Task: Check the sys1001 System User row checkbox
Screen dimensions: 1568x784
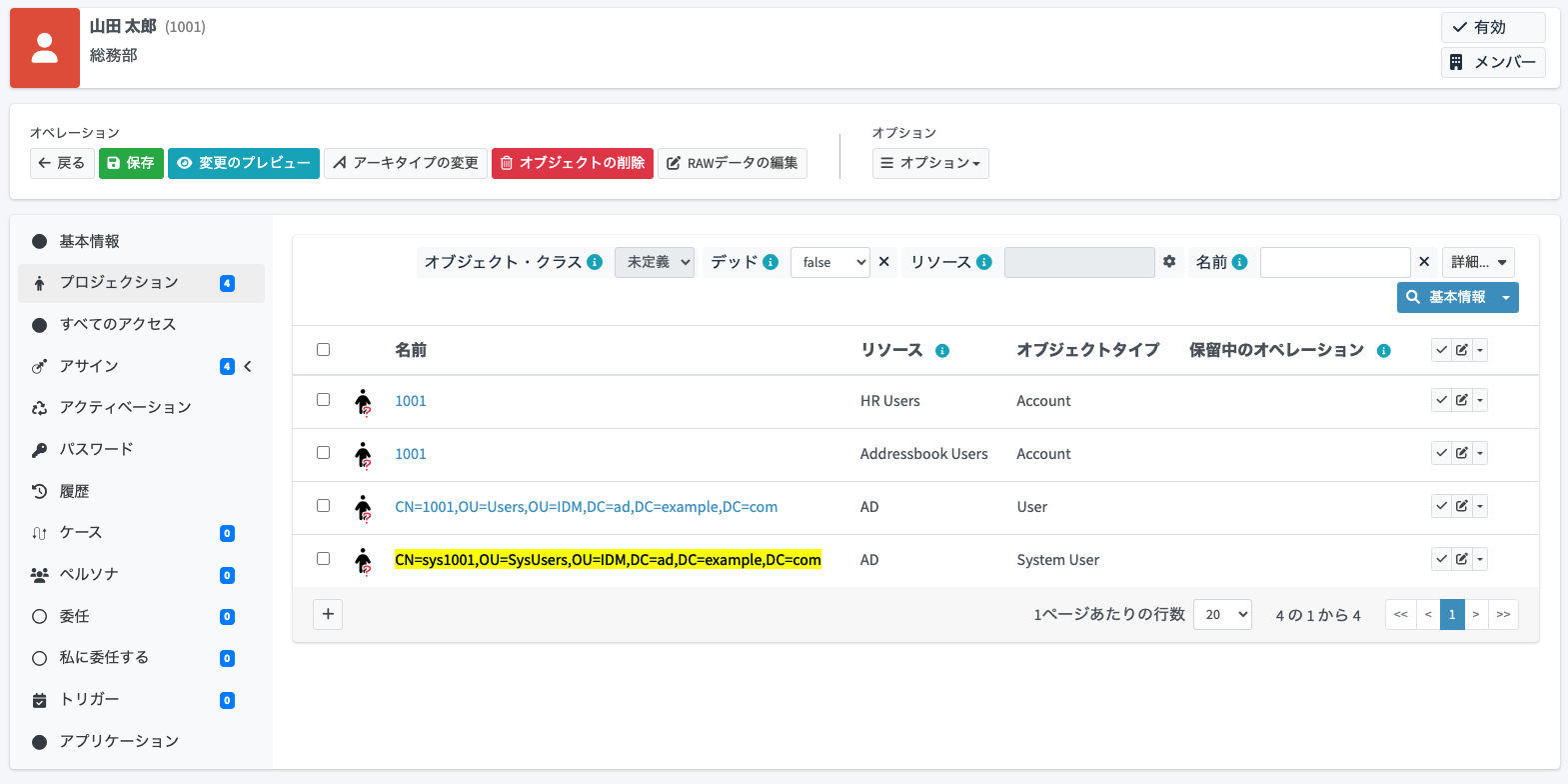Action: click(x=323, y=559)
